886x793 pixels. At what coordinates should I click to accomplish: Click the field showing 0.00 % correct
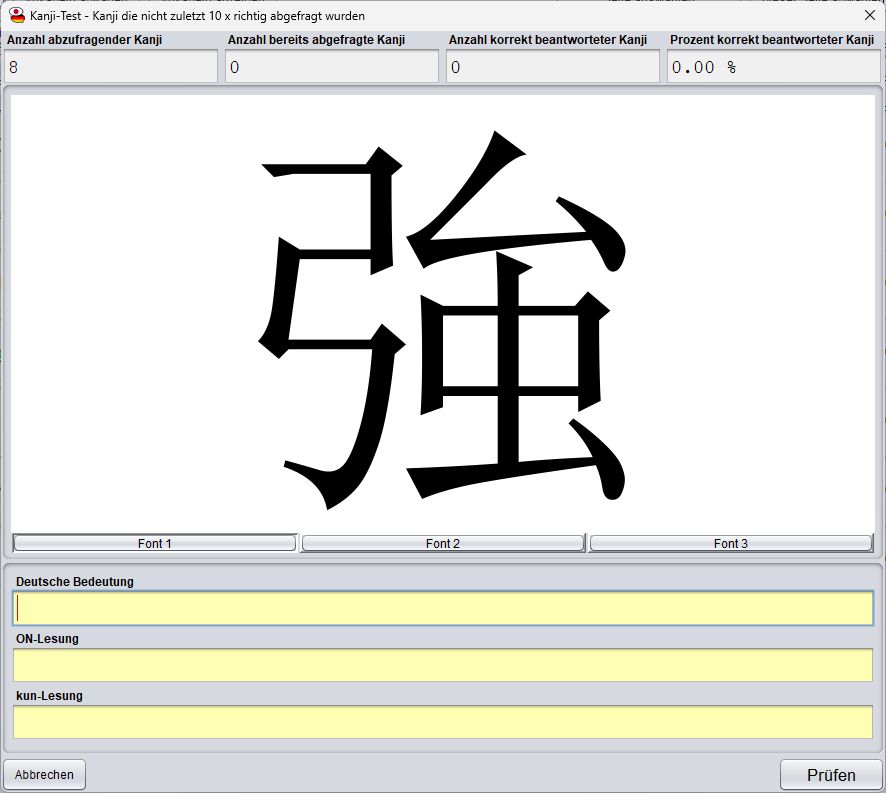(774, 66)
